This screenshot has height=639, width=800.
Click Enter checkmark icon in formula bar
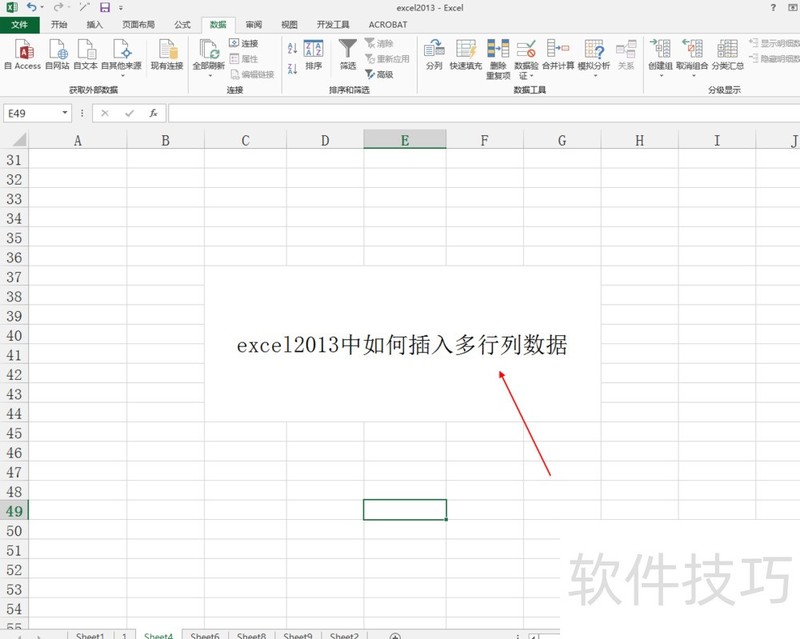(x=129, y=113)
